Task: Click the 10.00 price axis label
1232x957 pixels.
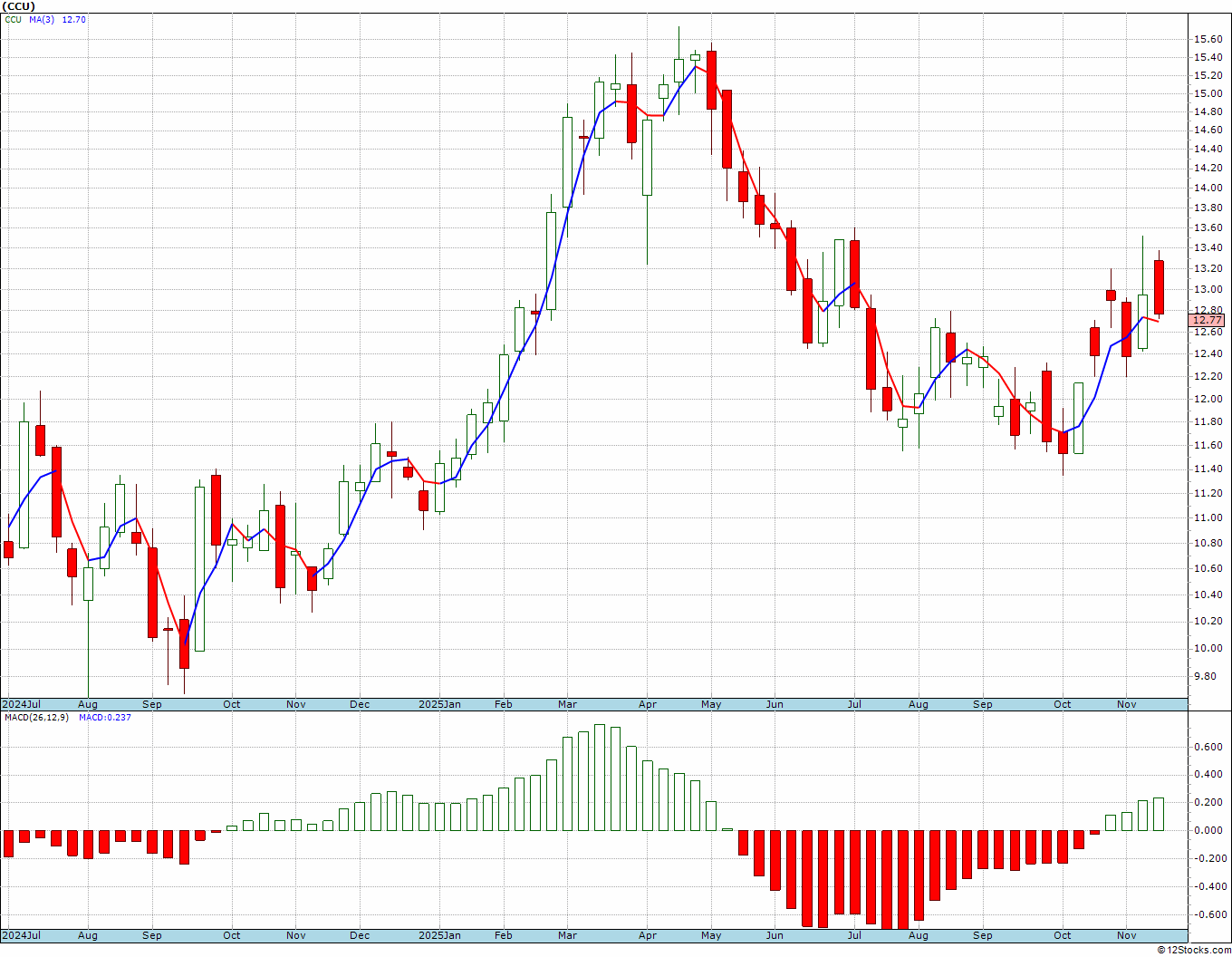Action: pos(1208,649)
